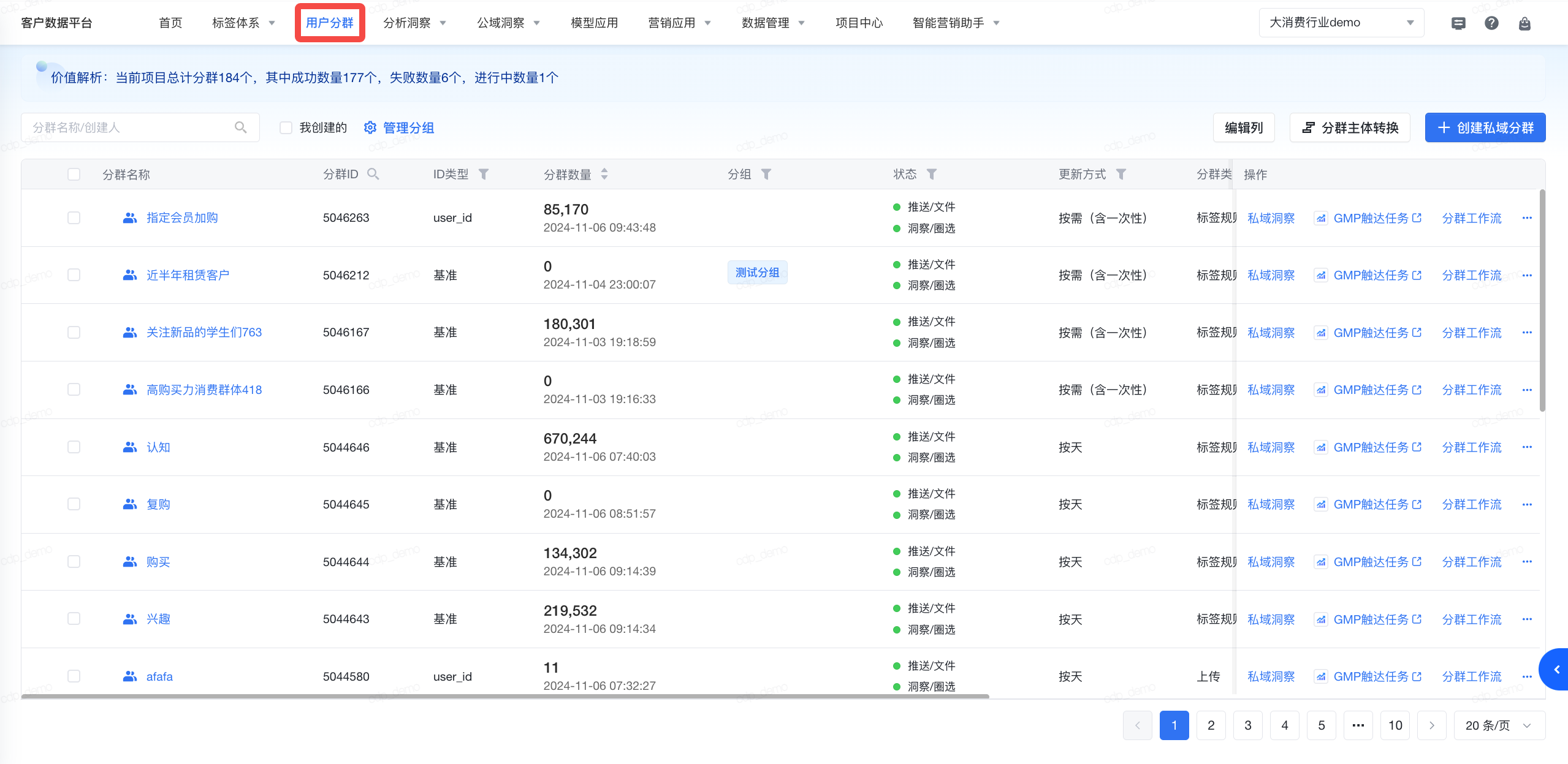Toggle the select-all checkbox in table header
Image resolution: width=1568 pixels, height=764 pixels.
pos(74,174)
